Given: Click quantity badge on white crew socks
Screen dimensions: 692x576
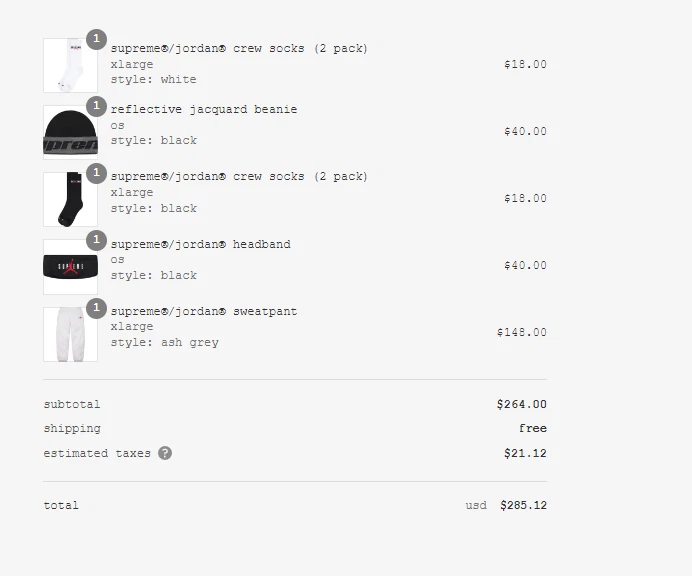Looking at the screenshot, I should click(x=96, y=39).
